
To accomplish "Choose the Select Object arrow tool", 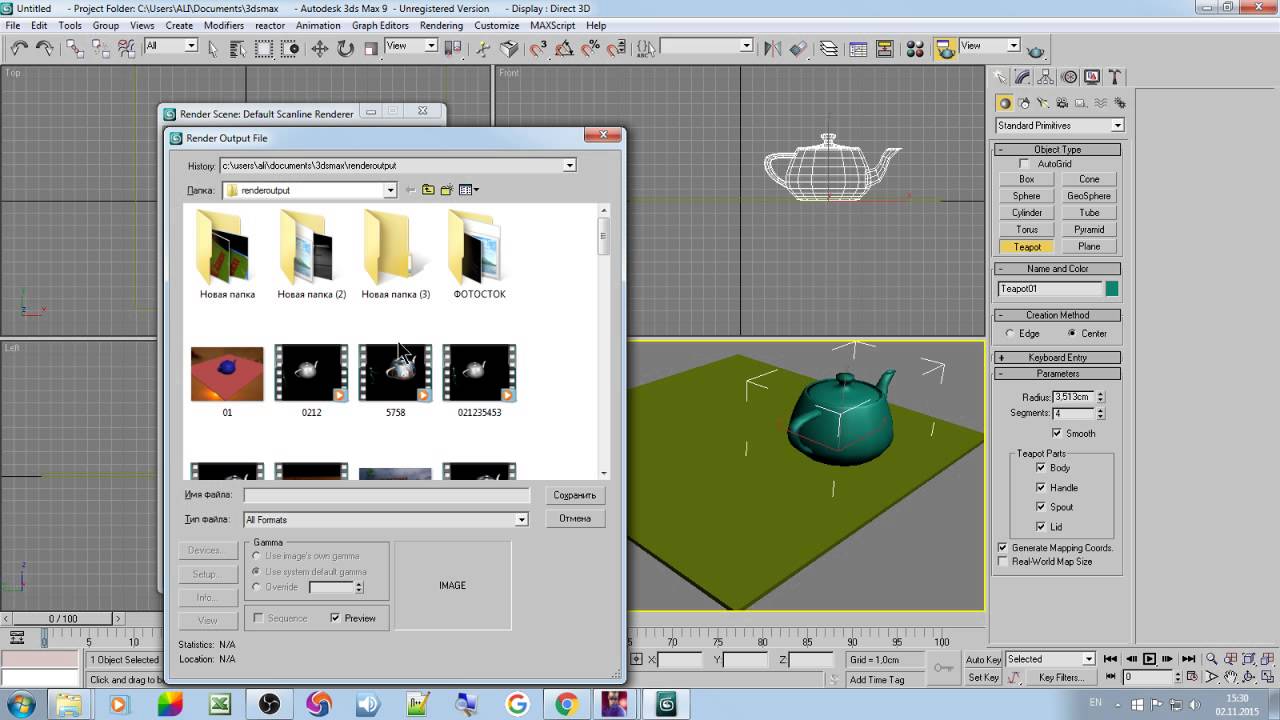I will click(212, 48).
